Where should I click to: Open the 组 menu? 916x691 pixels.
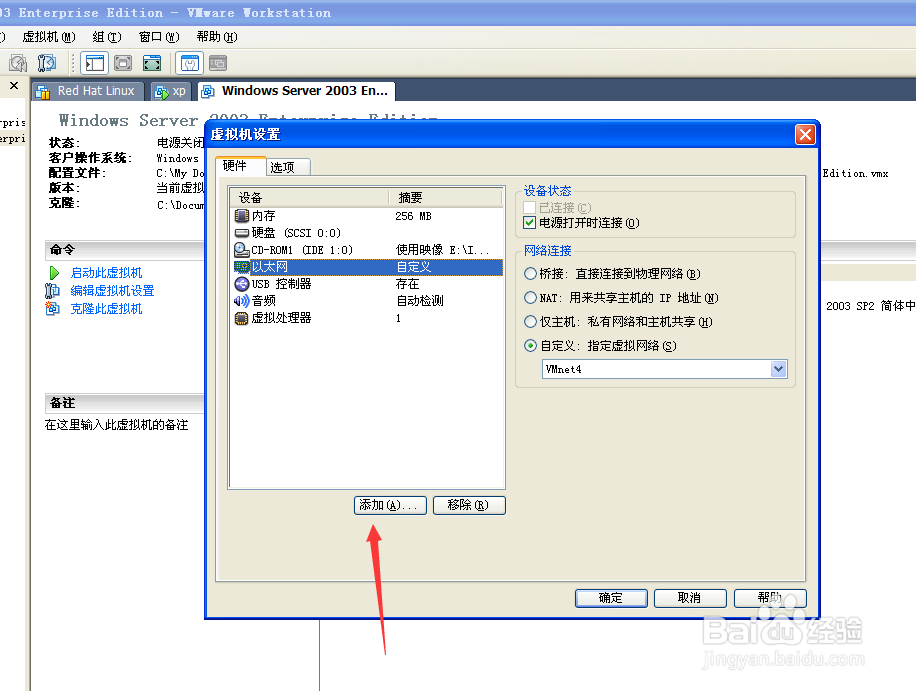coord(107,37)
